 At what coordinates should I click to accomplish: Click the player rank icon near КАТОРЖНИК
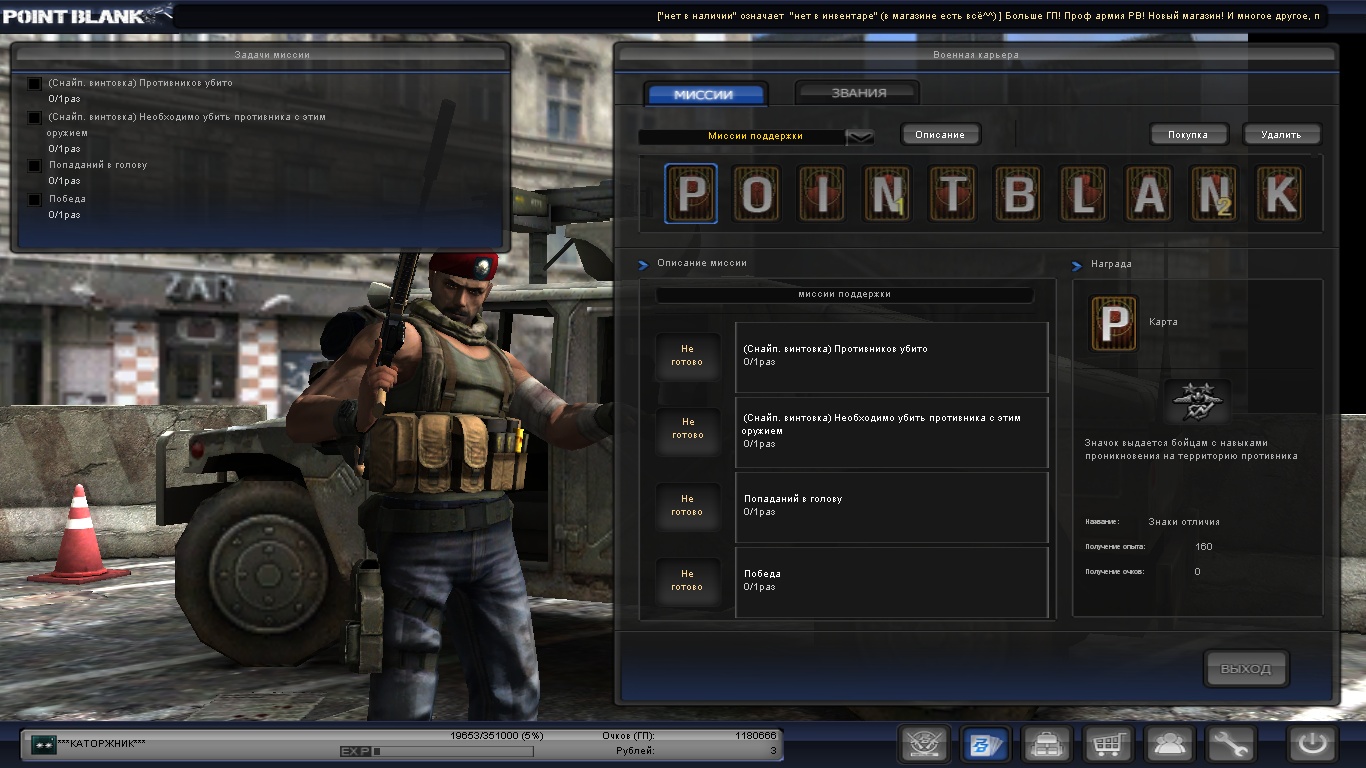point(43,744)
